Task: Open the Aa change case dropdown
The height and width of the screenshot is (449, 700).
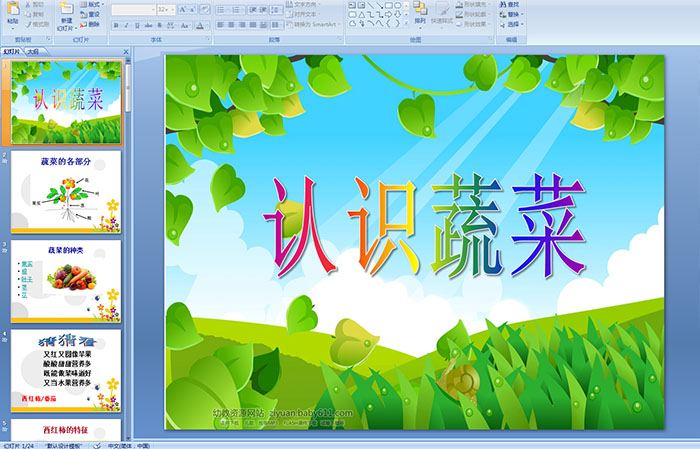Action: (x=185, y=25)
